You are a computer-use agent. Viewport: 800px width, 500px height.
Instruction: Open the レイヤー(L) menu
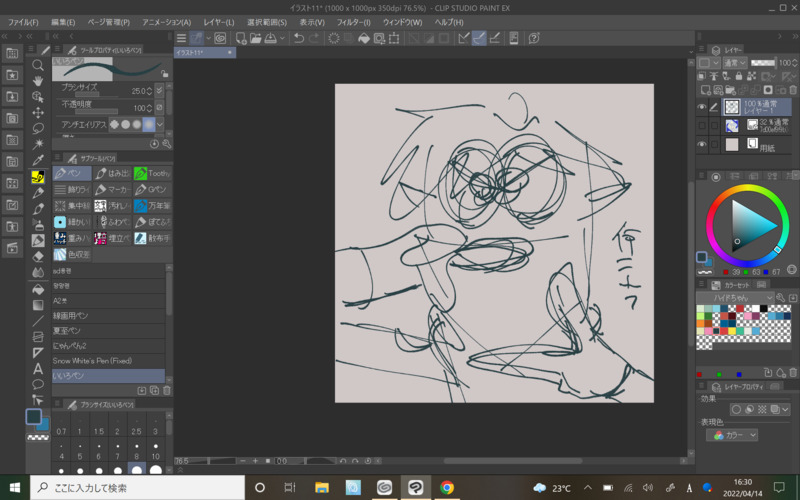pyautogui.click(x=219, y=22)
